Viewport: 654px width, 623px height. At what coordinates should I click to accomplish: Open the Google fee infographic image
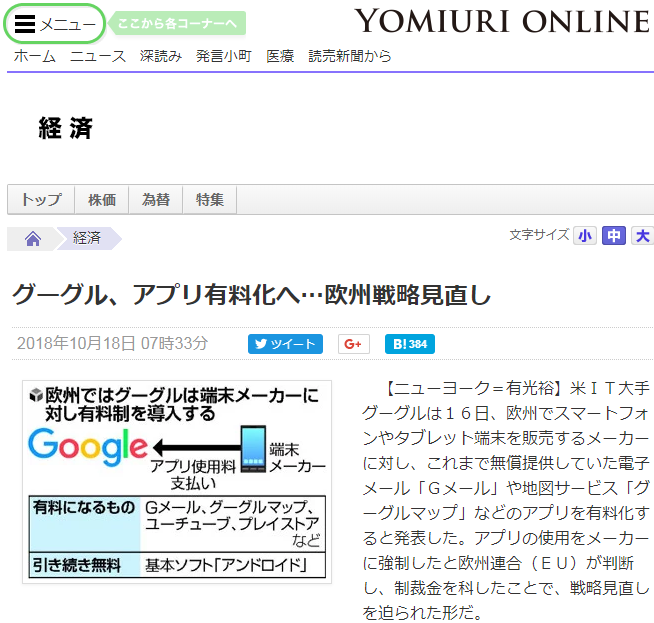pos(177,482)
